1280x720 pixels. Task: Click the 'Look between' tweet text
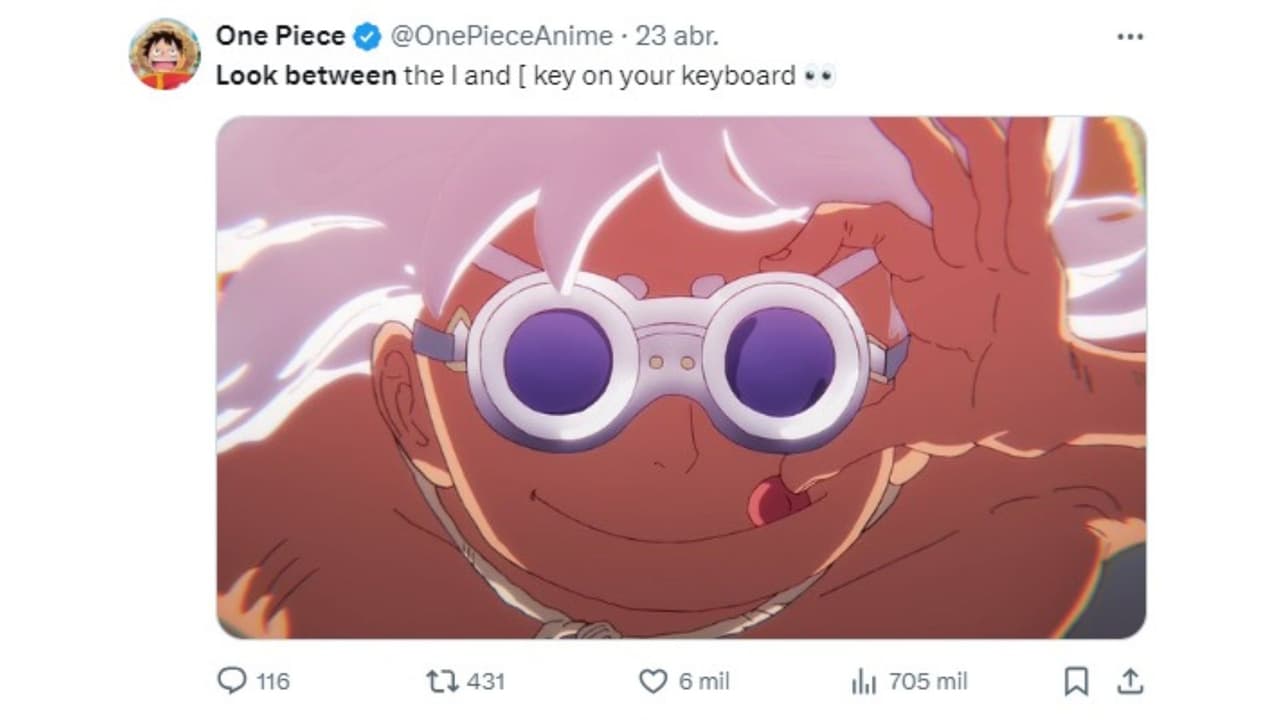(x=306, y=76)
